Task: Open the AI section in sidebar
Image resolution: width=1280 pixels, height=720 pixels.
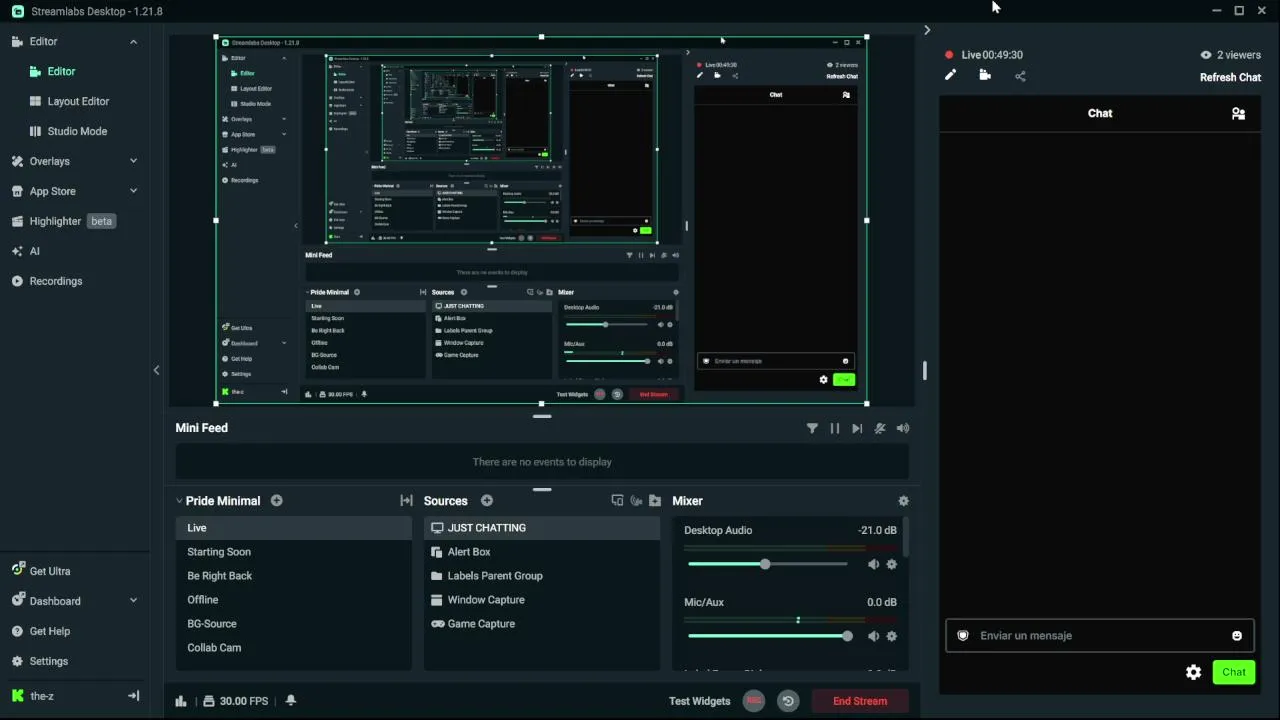Action: click(27, 251)
